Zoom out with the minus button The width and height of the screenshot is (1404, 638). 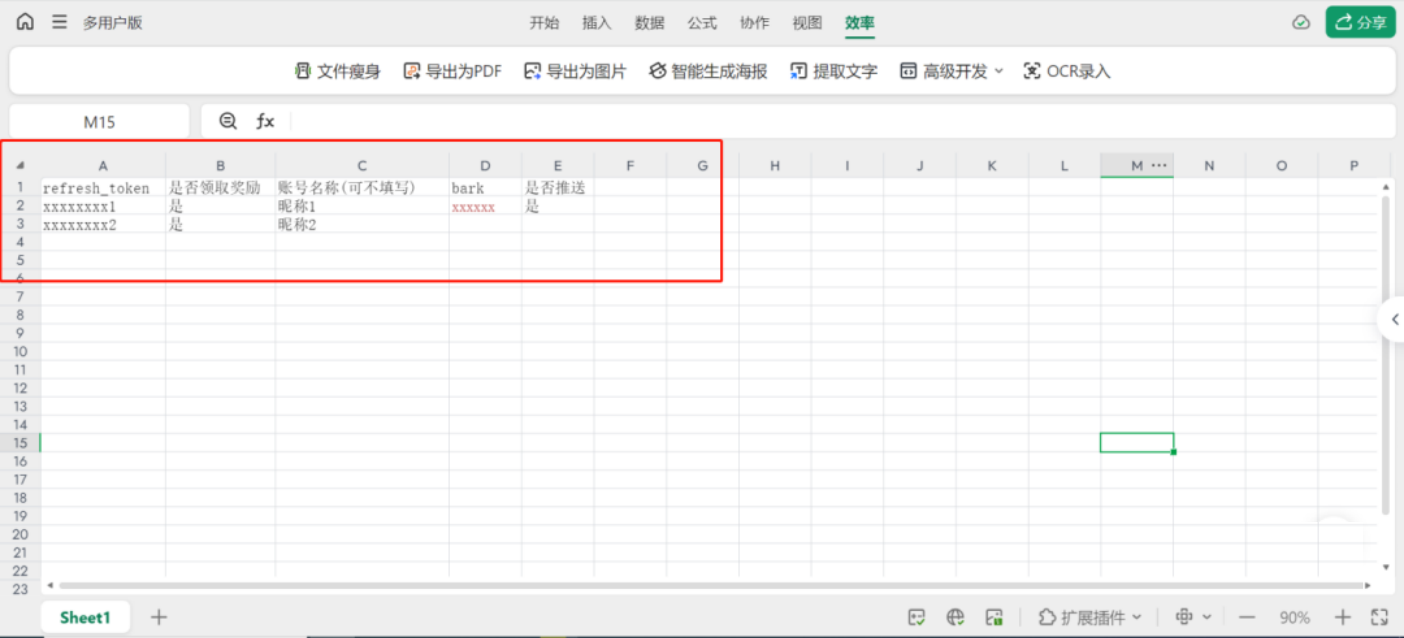click(1246, 617)
